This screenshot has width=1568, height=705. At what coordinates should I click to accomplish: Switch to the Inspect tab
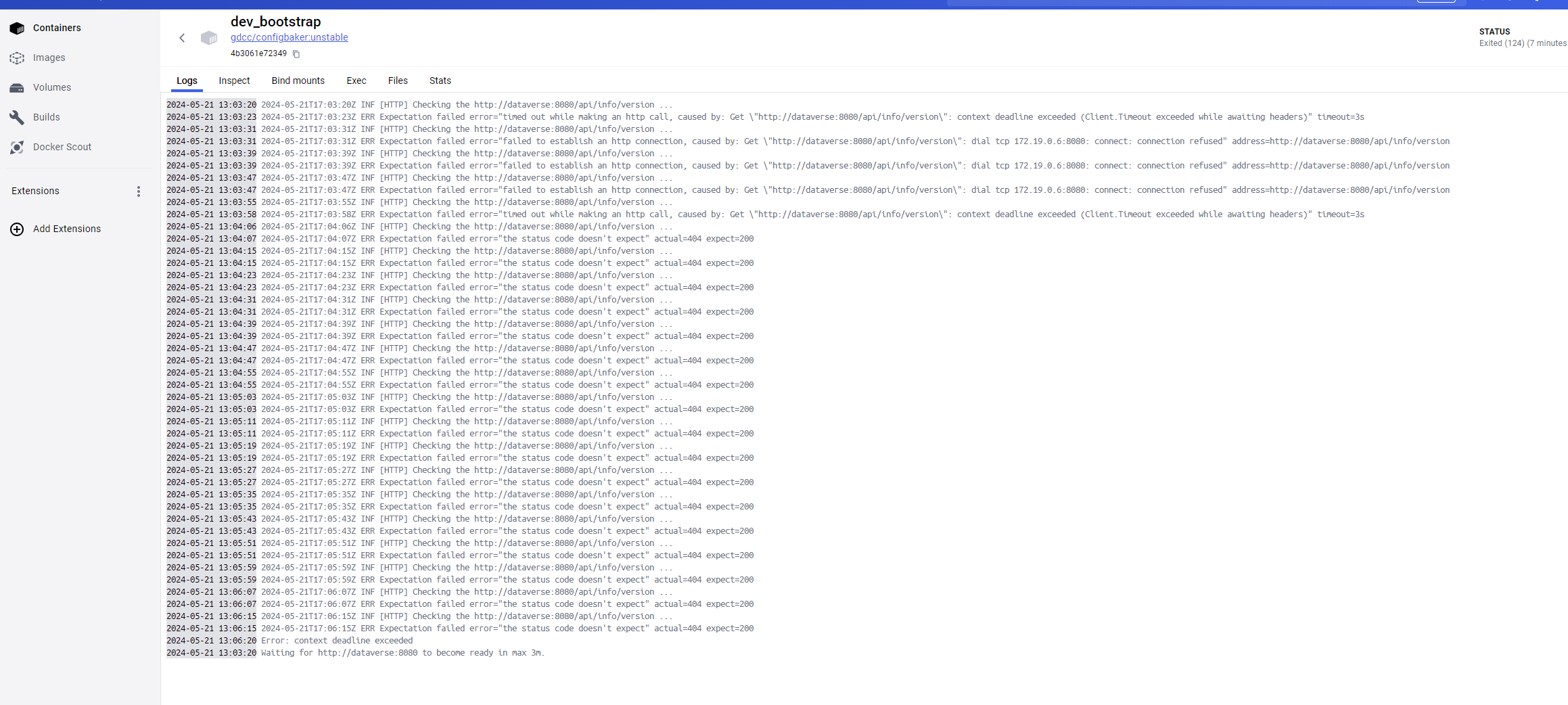click(234, 81)
